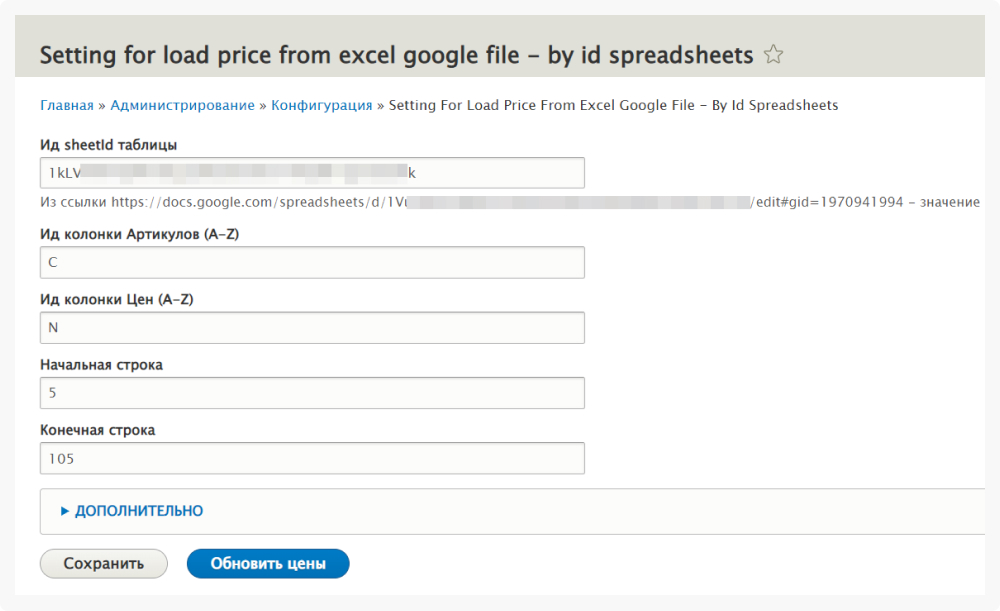
Task: Click the Ид колонки Артикулов input containing C
Action: tap(312, 263)
